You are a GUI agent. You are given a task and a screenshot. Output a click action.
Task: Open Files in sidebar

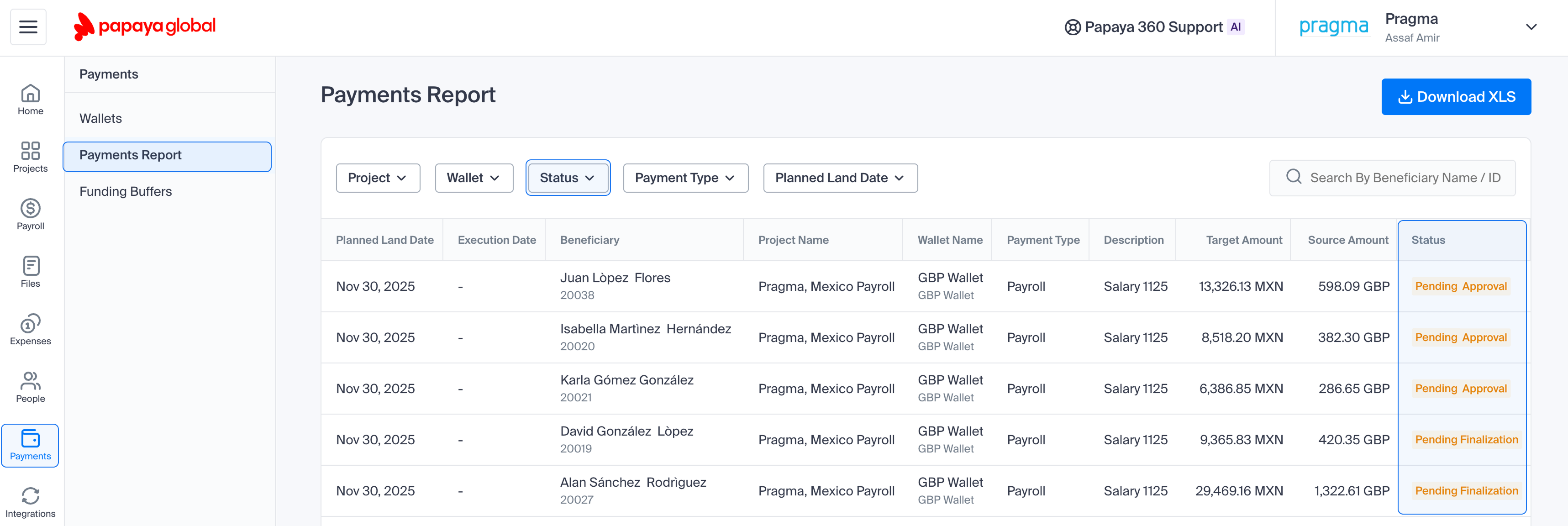(x=31, y=272)
